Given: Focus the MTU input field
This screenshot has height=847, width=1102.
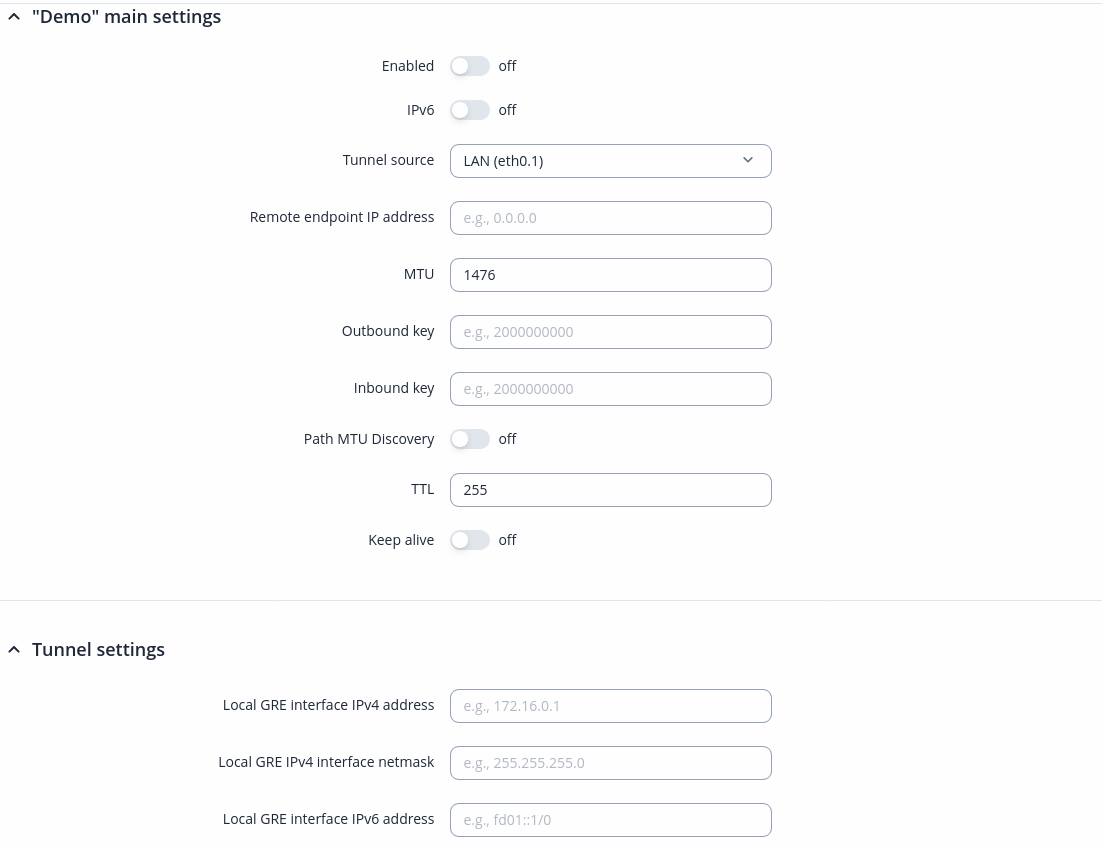Looking at the screenshot, I should pos(610,275).
